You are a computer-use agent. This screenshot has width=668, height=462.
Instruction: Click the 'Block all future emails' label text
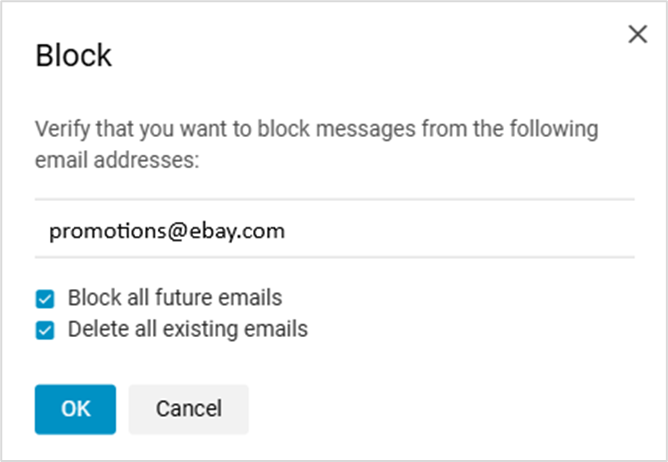(175, 298)
